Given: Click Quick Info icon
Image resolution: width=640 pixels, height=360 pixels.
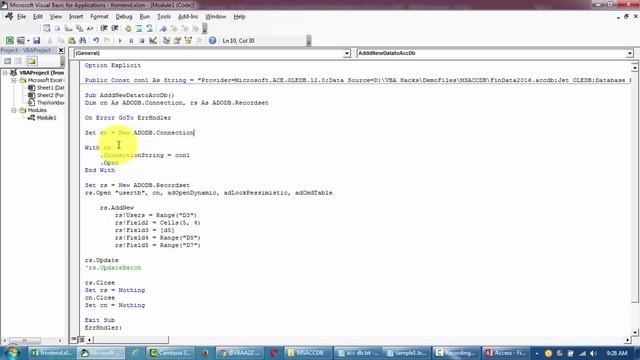Looking at the screenshot, I should [x=68, y=28].
